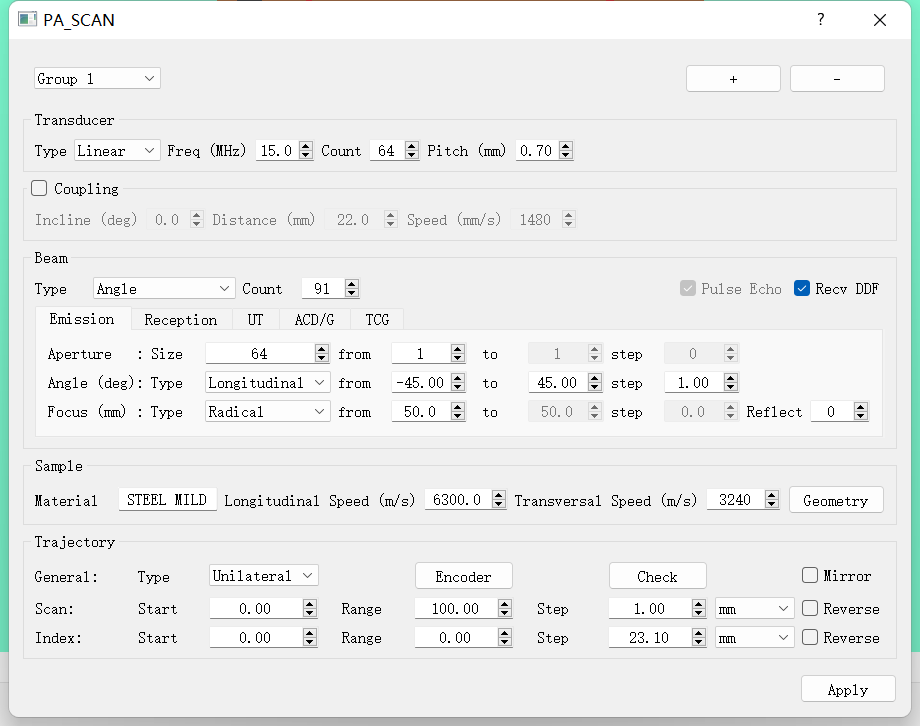Click the plus button to add group
The width and height of the screenshot is (920, 726).
pyautogui.click(x=733, y=79)
